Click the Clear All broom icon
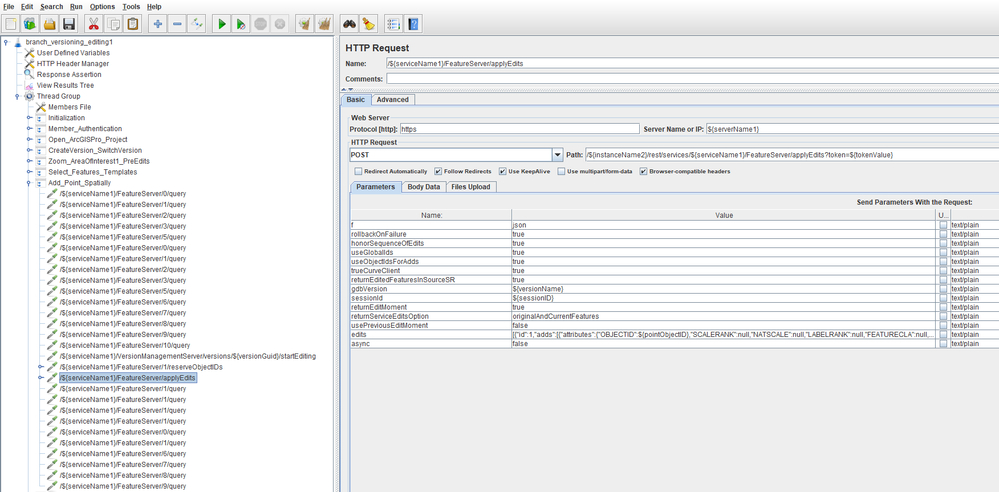 tap(324, 24)
